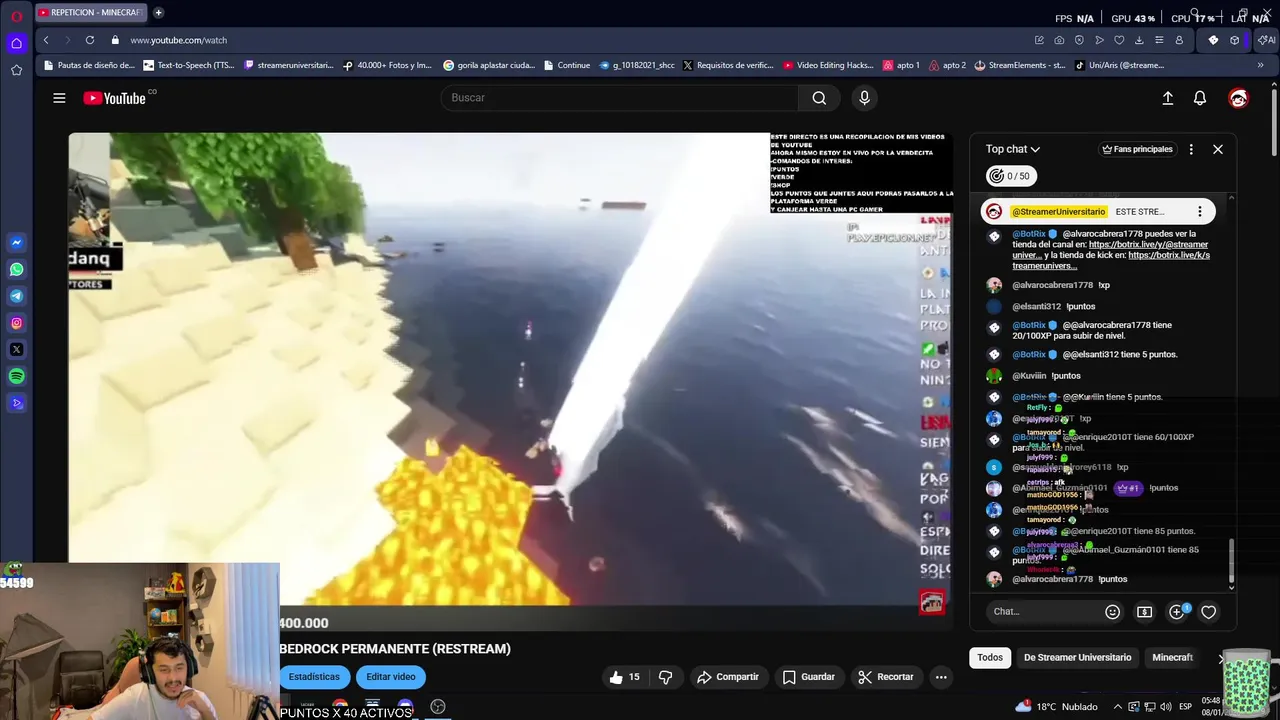Image resolution: width=1280 pixels, height=720 pixels.
Task: Open Opera sidebar home button
Action: coord(16,43)
